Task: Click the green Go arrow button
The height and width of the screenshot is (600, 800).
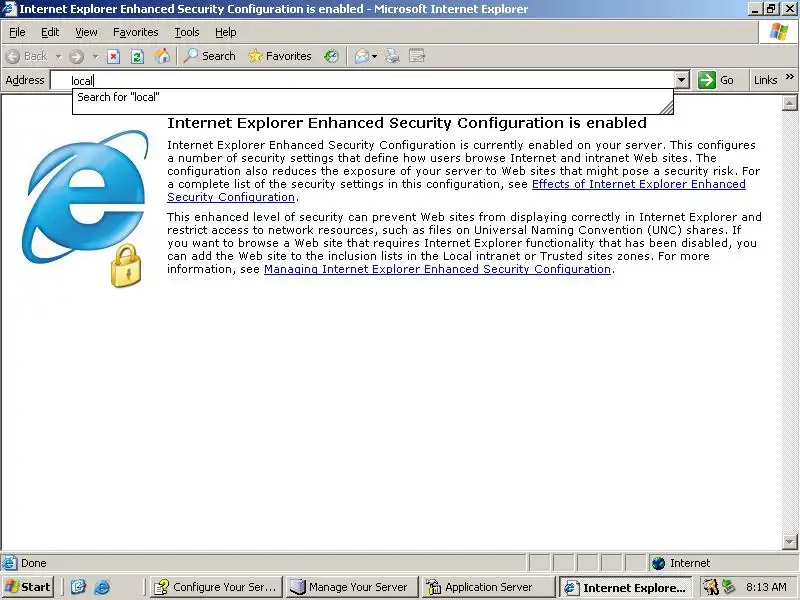Action: point(716,80)
